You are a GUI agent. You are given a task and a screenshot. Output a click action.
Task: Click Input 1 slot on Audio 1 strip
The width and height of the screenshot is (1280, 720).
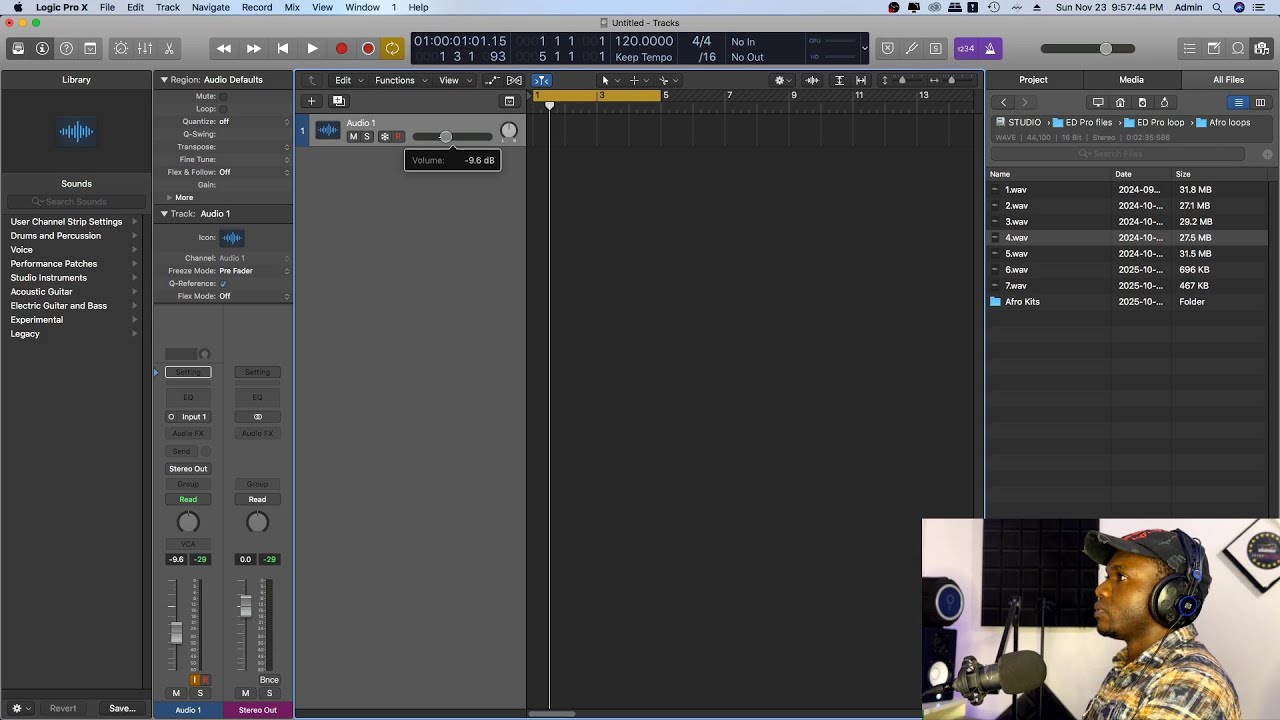coord(188,417)
